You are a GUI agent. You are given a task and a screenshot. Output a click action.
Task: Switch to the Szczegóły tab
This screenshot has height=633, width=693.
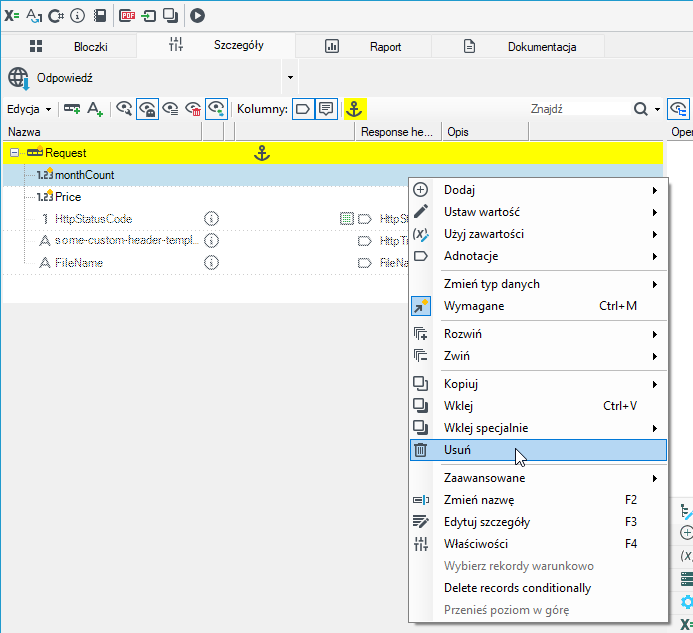click(216, 45)
